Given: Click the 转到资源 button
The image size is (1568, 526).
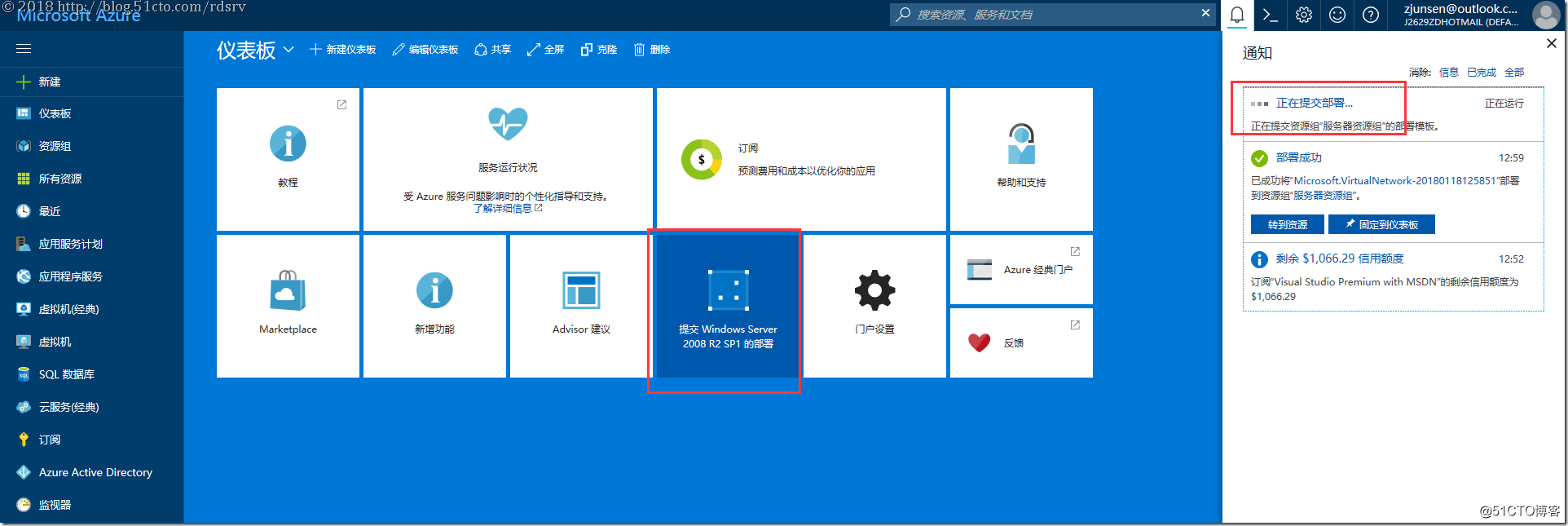Looking at the screenshot, I should pos(1288,224).
